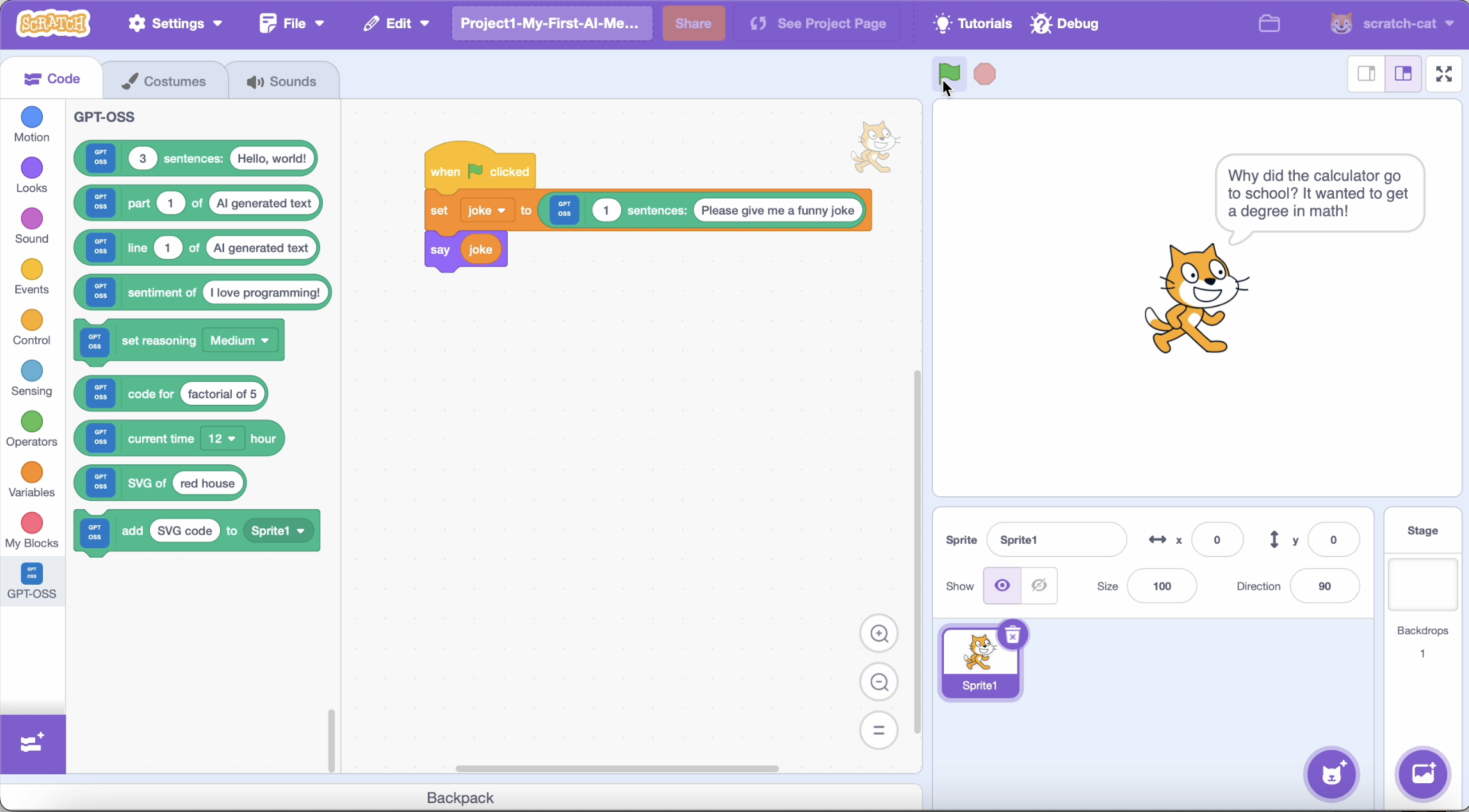Switch to the Costumes tab
1469x812 pixels.
(x=164, y=81)
